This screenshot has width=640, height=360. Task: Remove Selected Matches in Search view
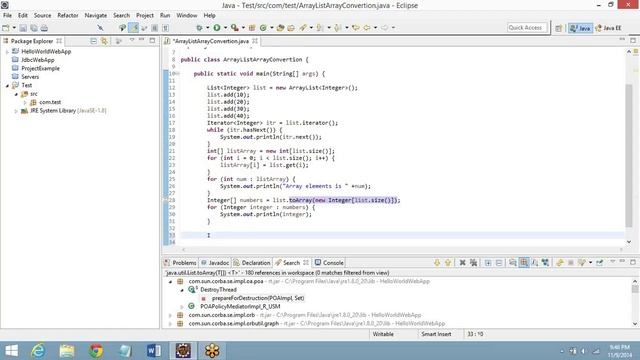pyautogui.click(x=462, y=262)
